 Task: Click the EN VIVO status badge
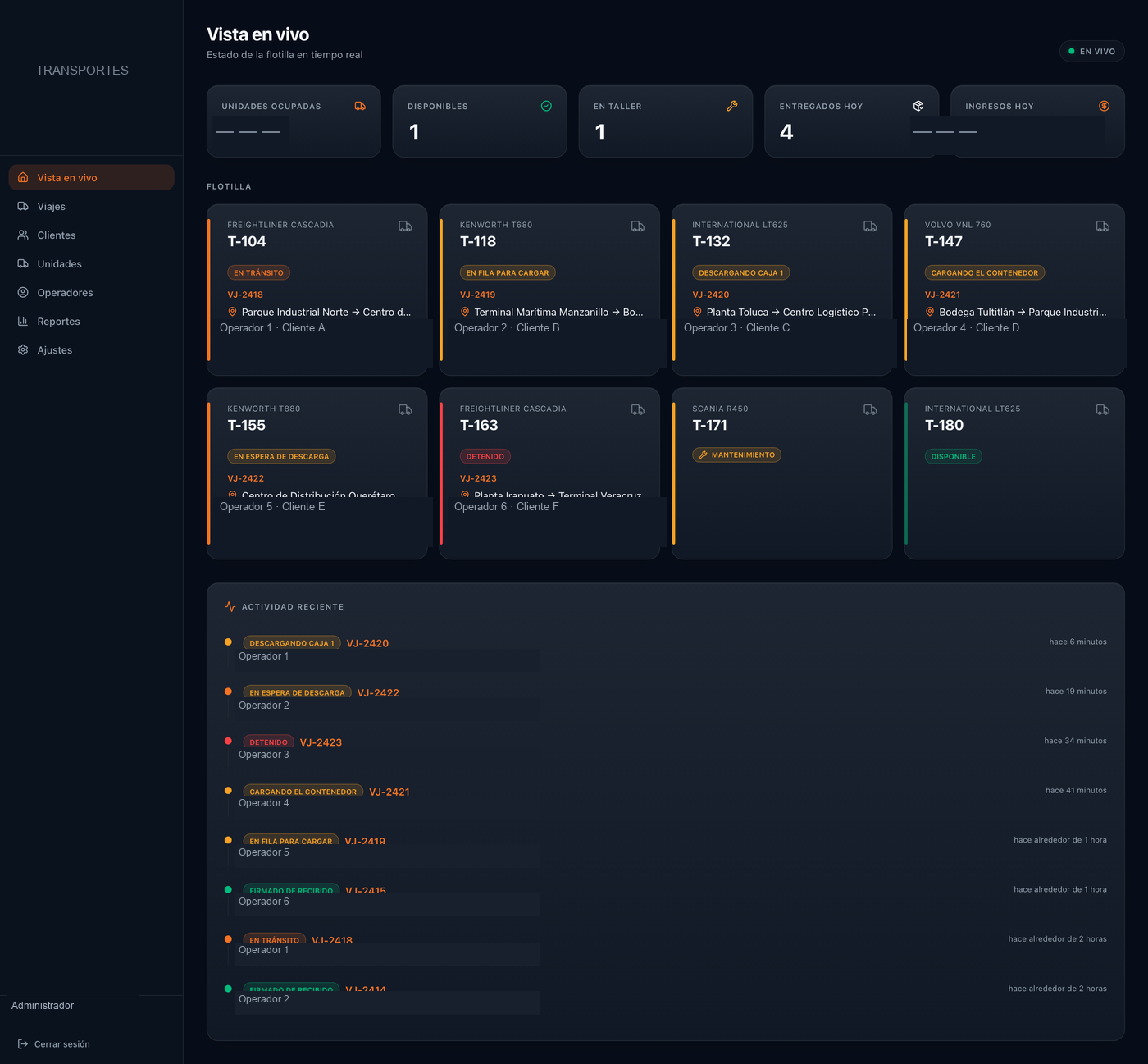coord(1091,51)
